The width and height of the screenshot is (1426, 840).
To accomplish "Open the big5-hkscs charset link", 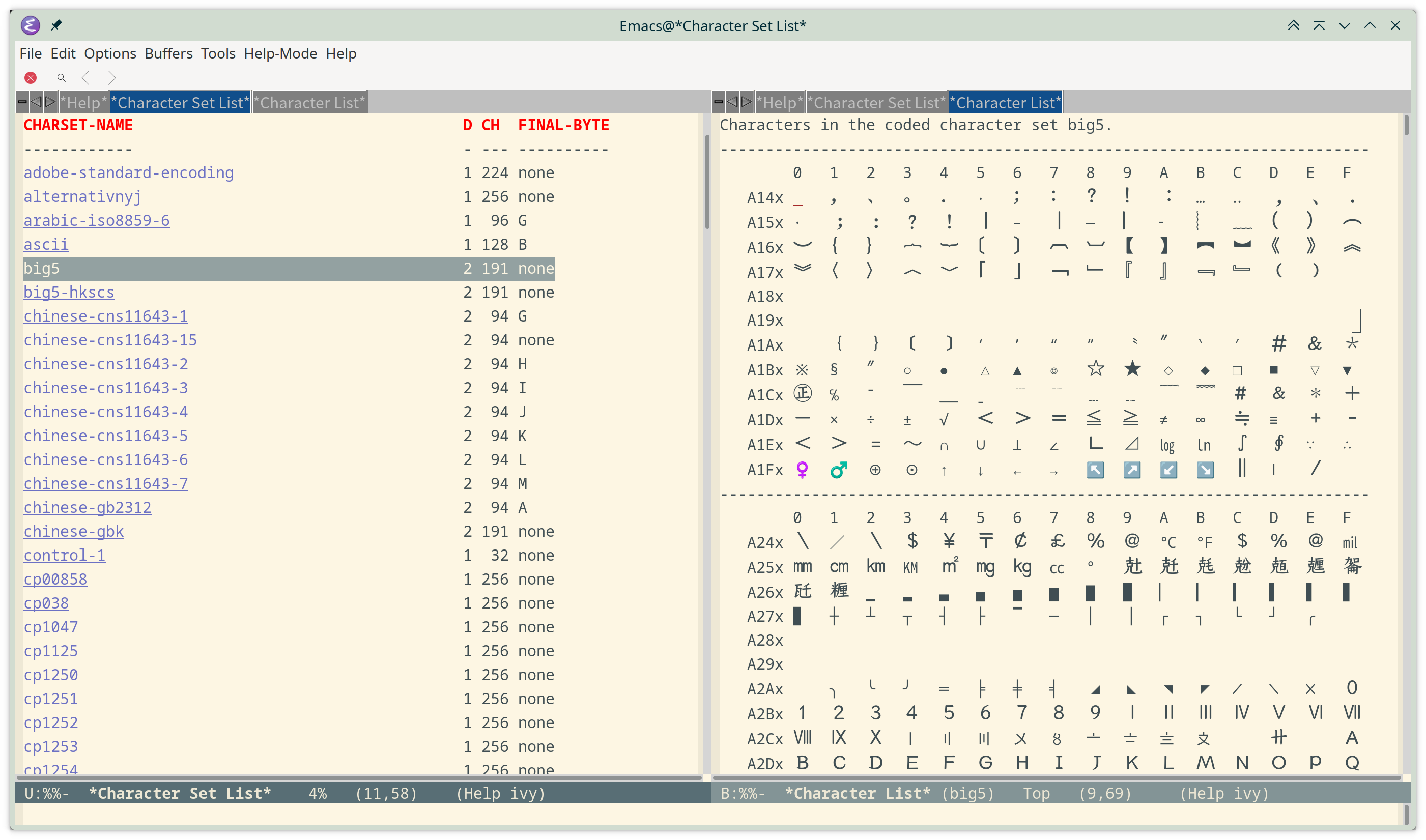I will click(69, 292).
